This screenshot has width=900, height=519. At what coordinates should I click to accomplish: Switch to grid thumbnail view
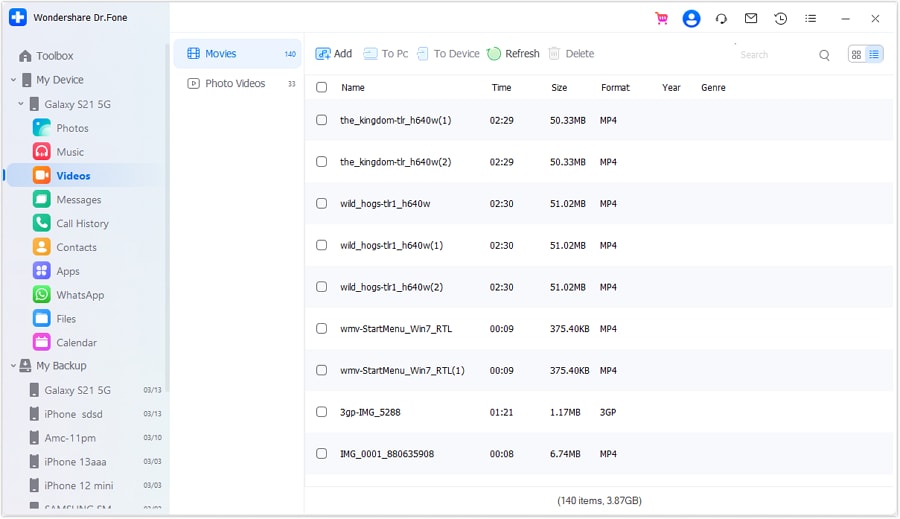[x=856, y=55]
